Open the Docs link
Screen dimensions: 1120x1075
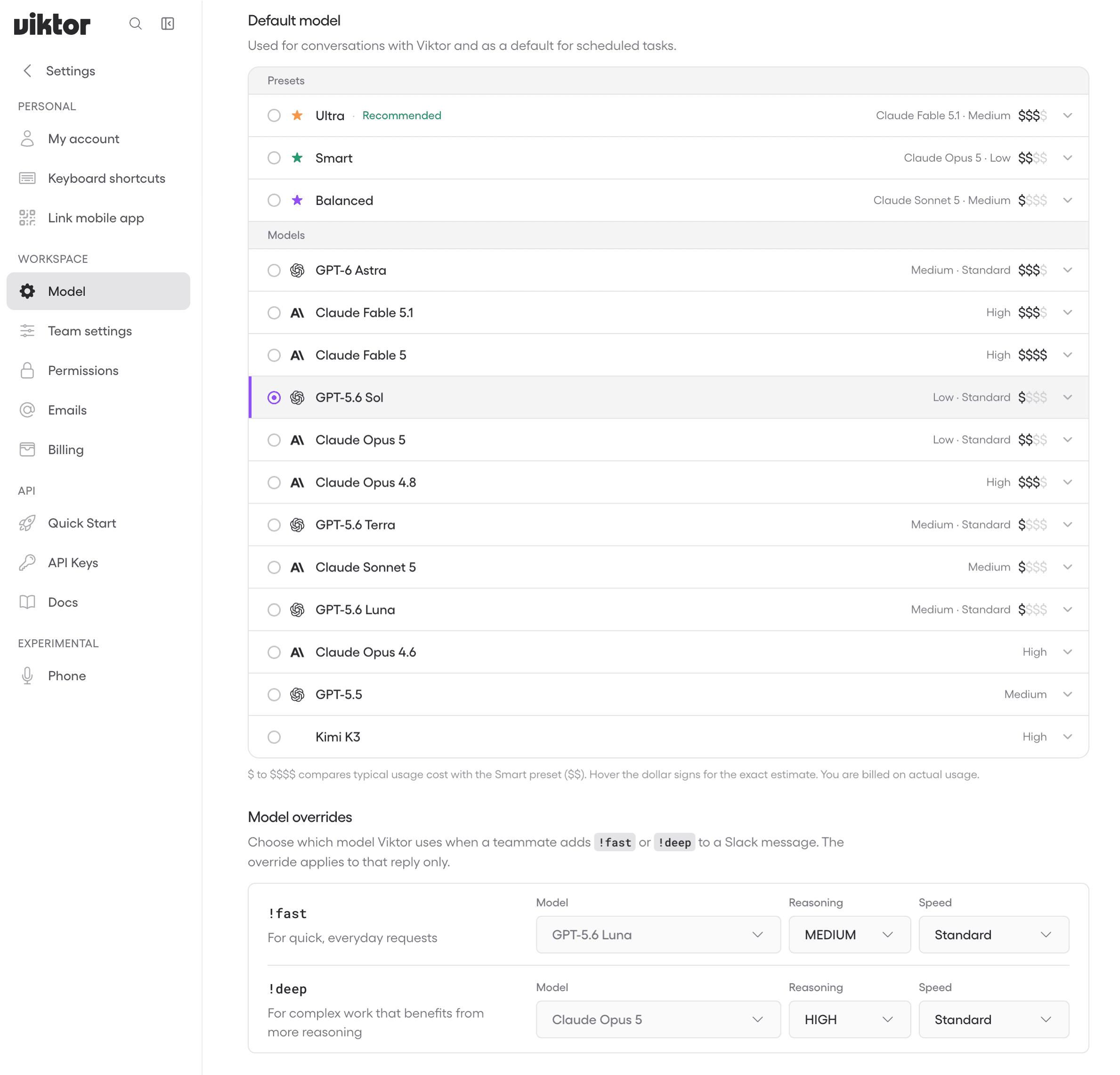click(98, 603)
